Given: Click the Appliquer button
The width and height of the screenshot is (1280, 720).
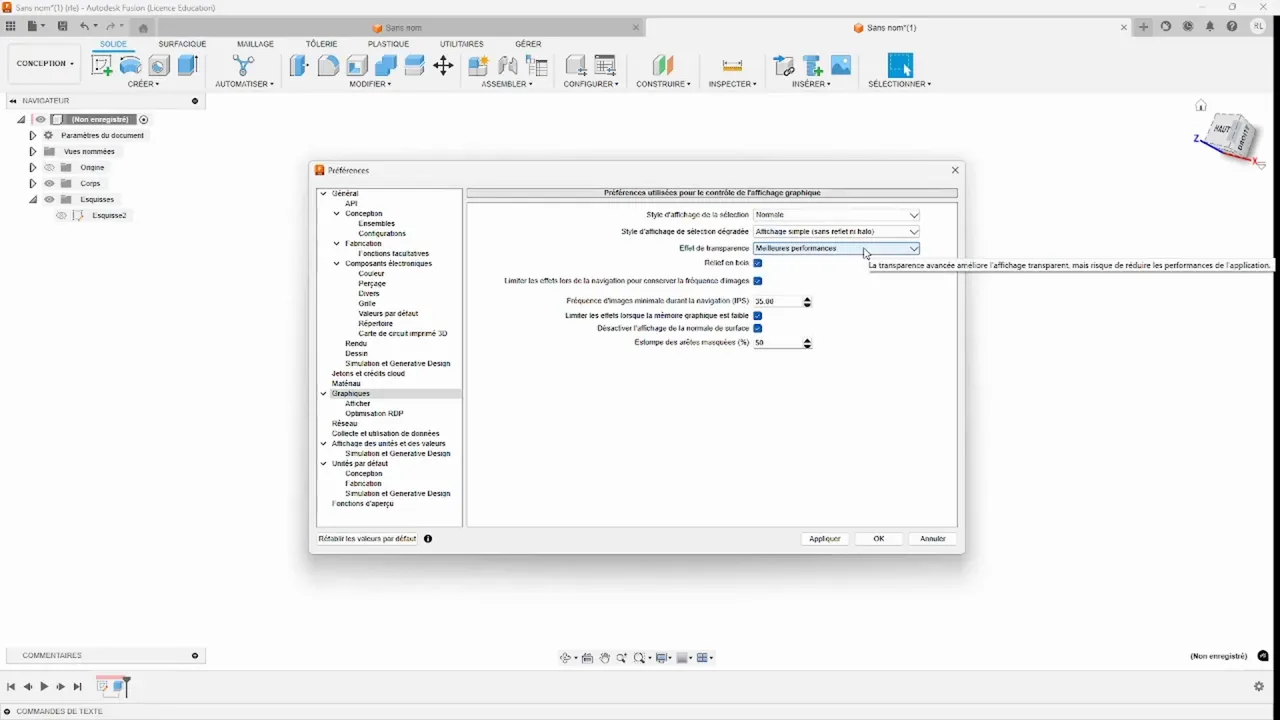Looking at the screenshot, I should tap(824, 538).
